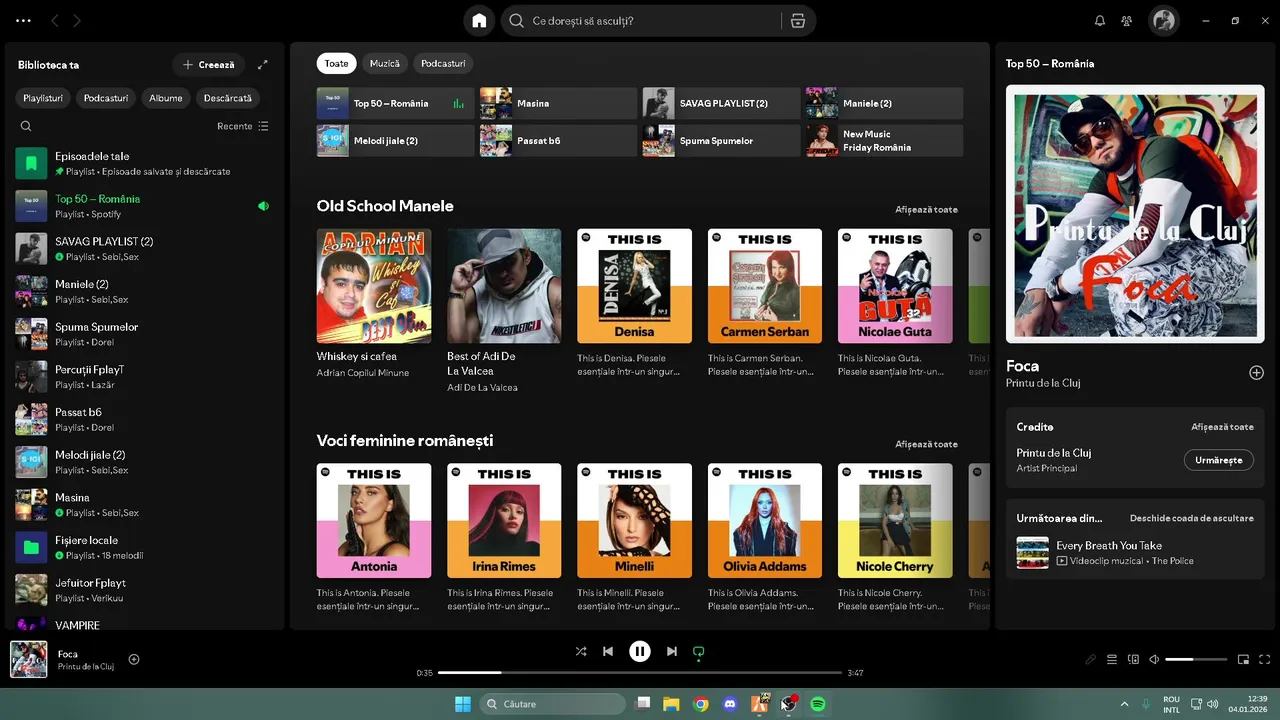Open the Recente sort dropdown
Image resolution: width=1280 pixels, height=720 pixels.
pyautogui.click(x=243, y=126)
